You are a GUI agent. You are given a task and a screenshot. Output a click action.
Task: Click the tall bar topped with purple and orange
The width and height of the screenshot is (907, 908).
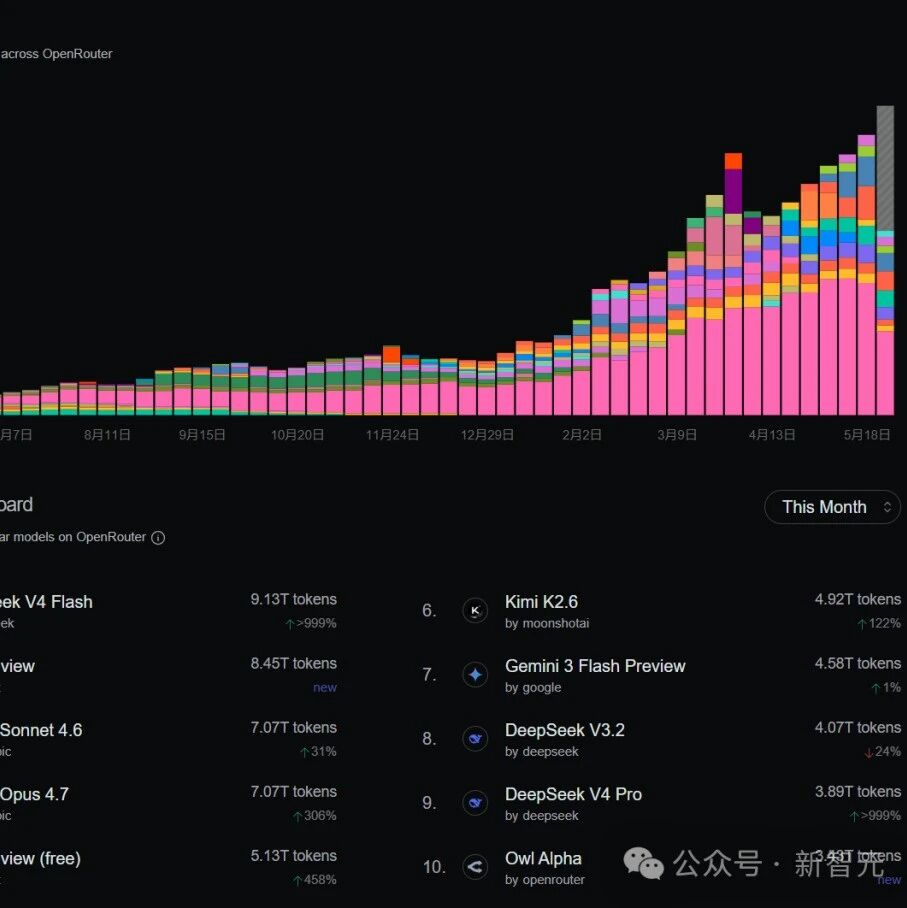click(x=733, y=284)
